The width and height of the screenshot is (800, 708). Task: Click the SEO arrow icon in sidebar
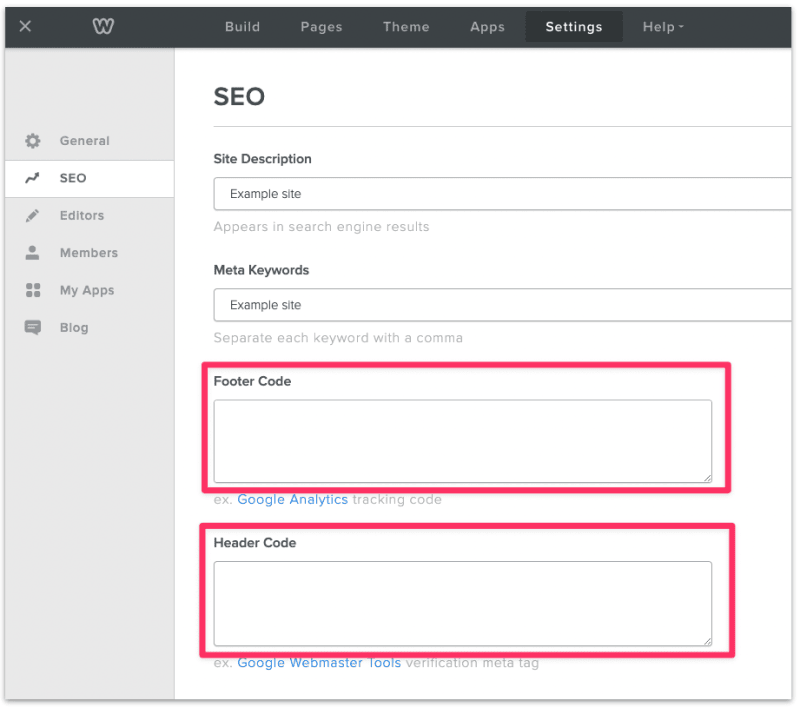31,178
